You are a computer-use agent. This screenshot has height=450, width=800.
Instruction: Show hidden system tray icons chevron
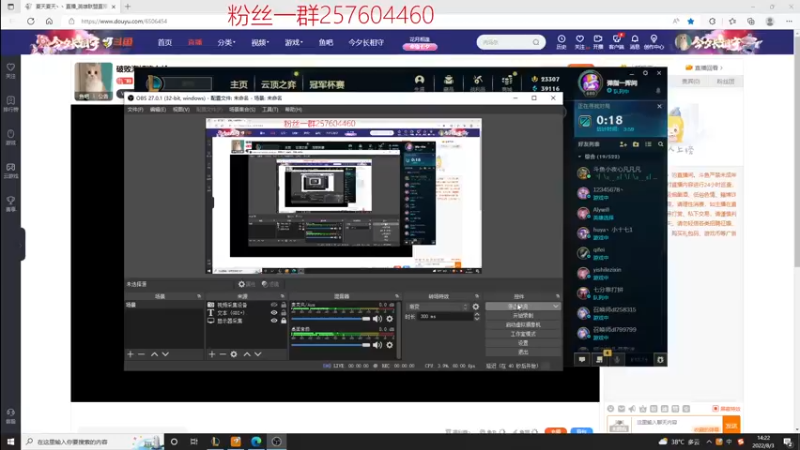[x=709, y=442]
